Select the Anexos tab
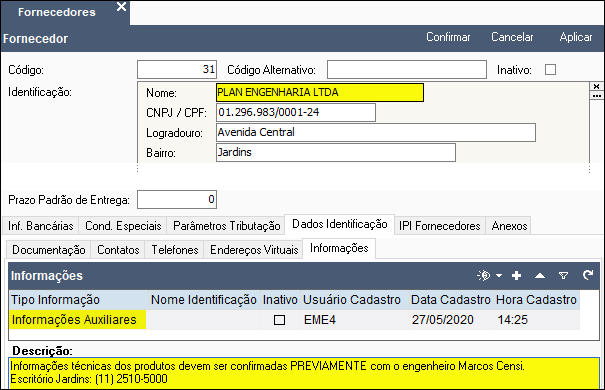The height and width of the screenshot is (390, 605). [x=509, y=226]
